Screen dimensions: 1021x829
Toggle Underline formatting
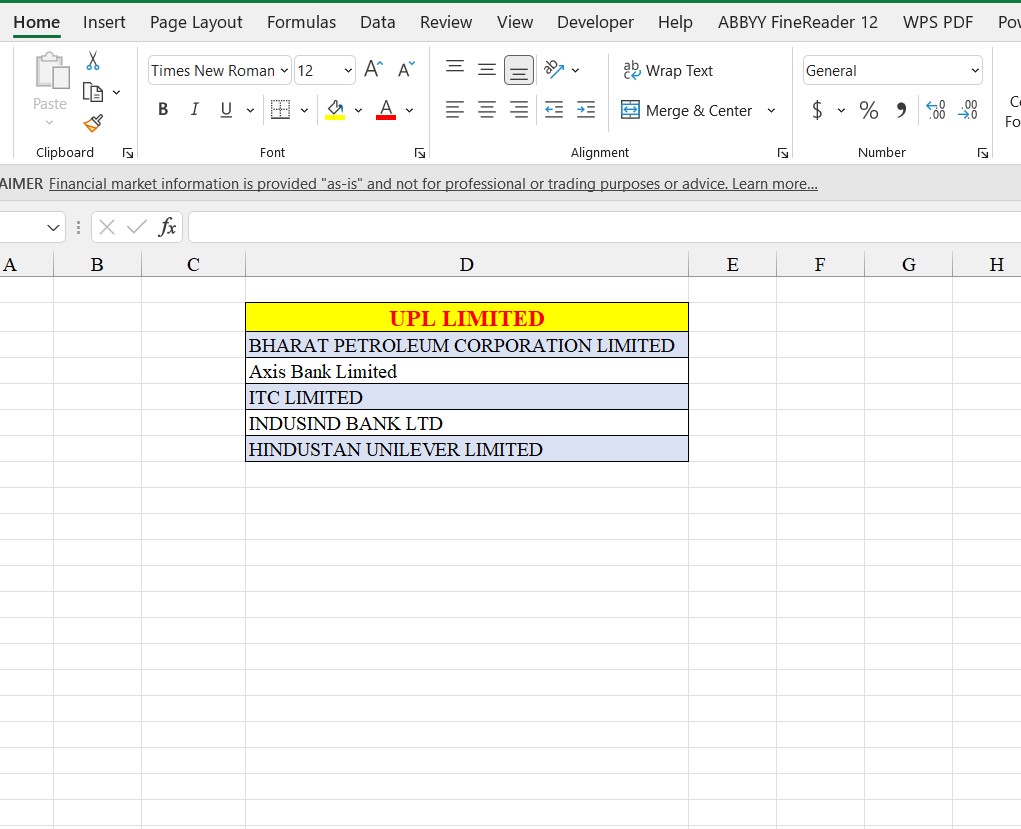pos(226,109)
